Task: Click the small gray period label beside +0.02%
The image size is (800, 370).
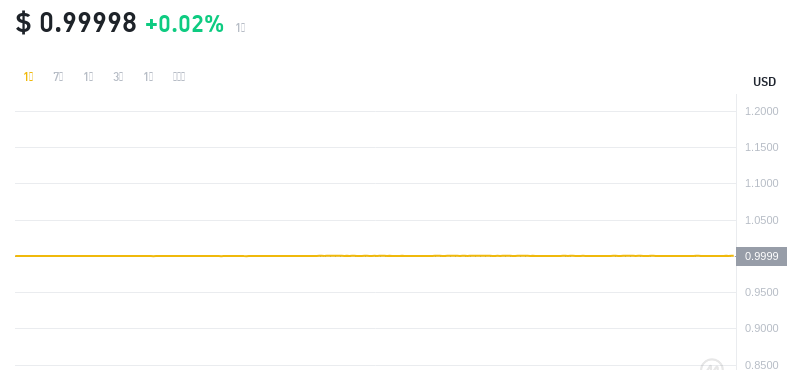Action: (240, 28)
